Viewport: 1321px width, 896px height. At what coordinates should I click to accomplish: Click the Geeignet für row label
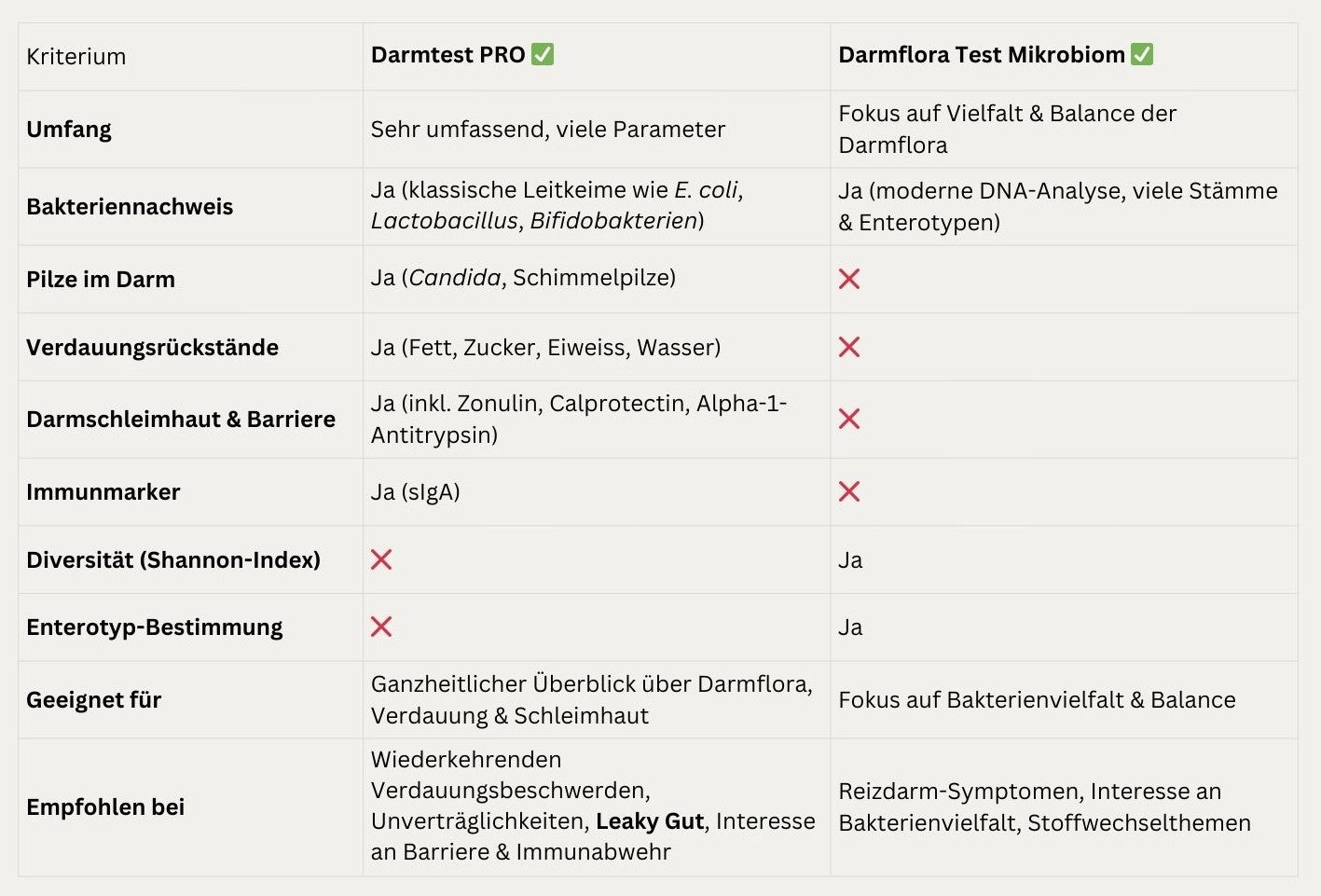[94, 700]
